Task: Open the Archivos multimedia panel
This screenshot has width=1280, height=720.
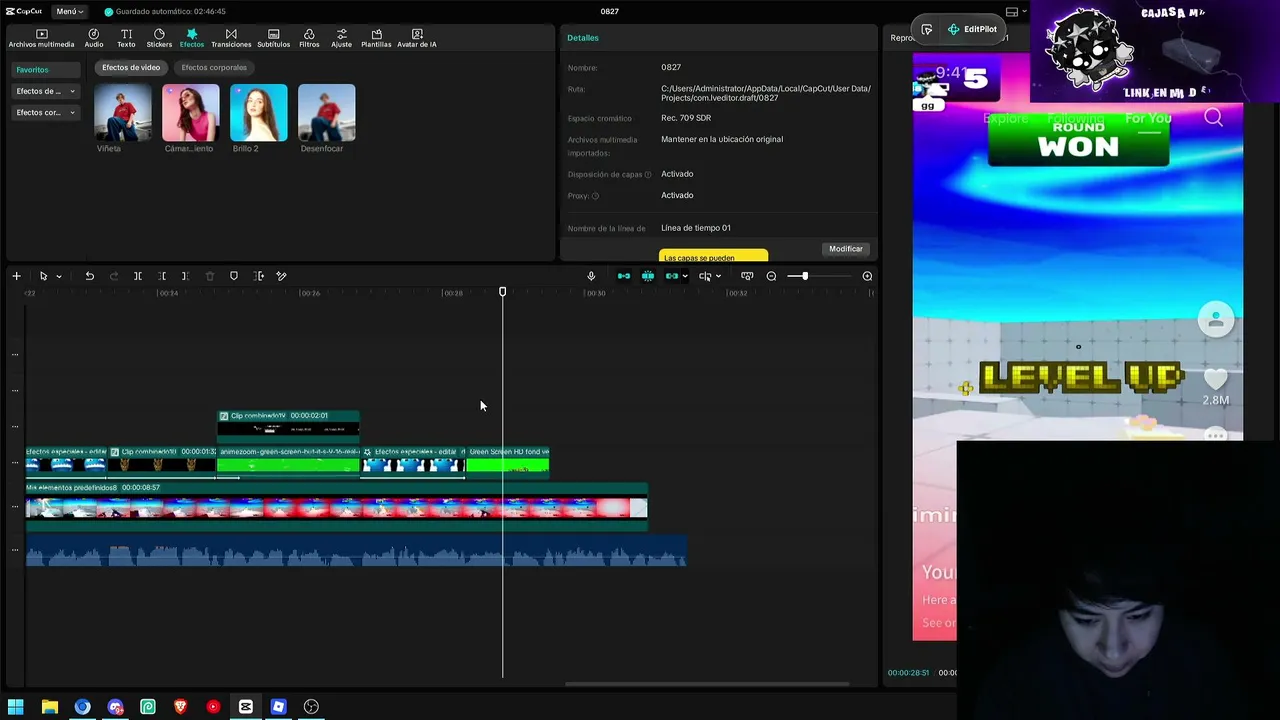Action: pos(41,38)
